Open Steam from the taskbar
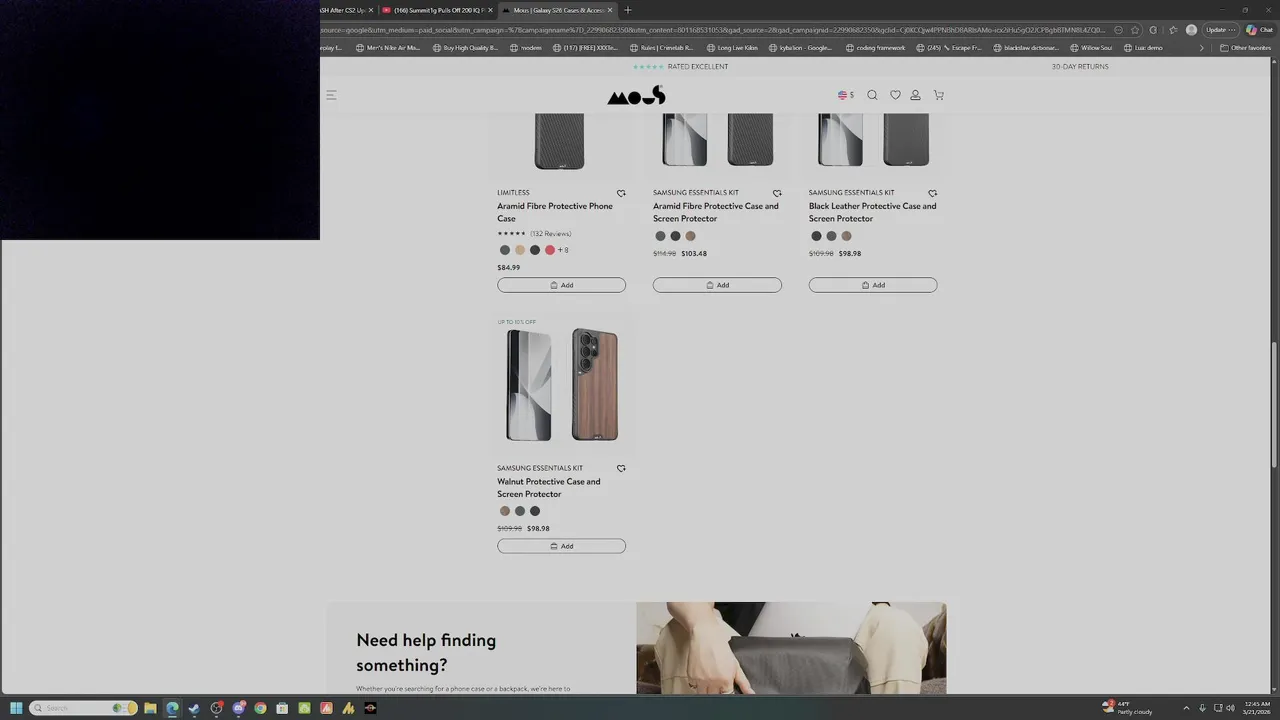Image resolution: width=1280 pixels, height=720 pixels. click(194, 708)
